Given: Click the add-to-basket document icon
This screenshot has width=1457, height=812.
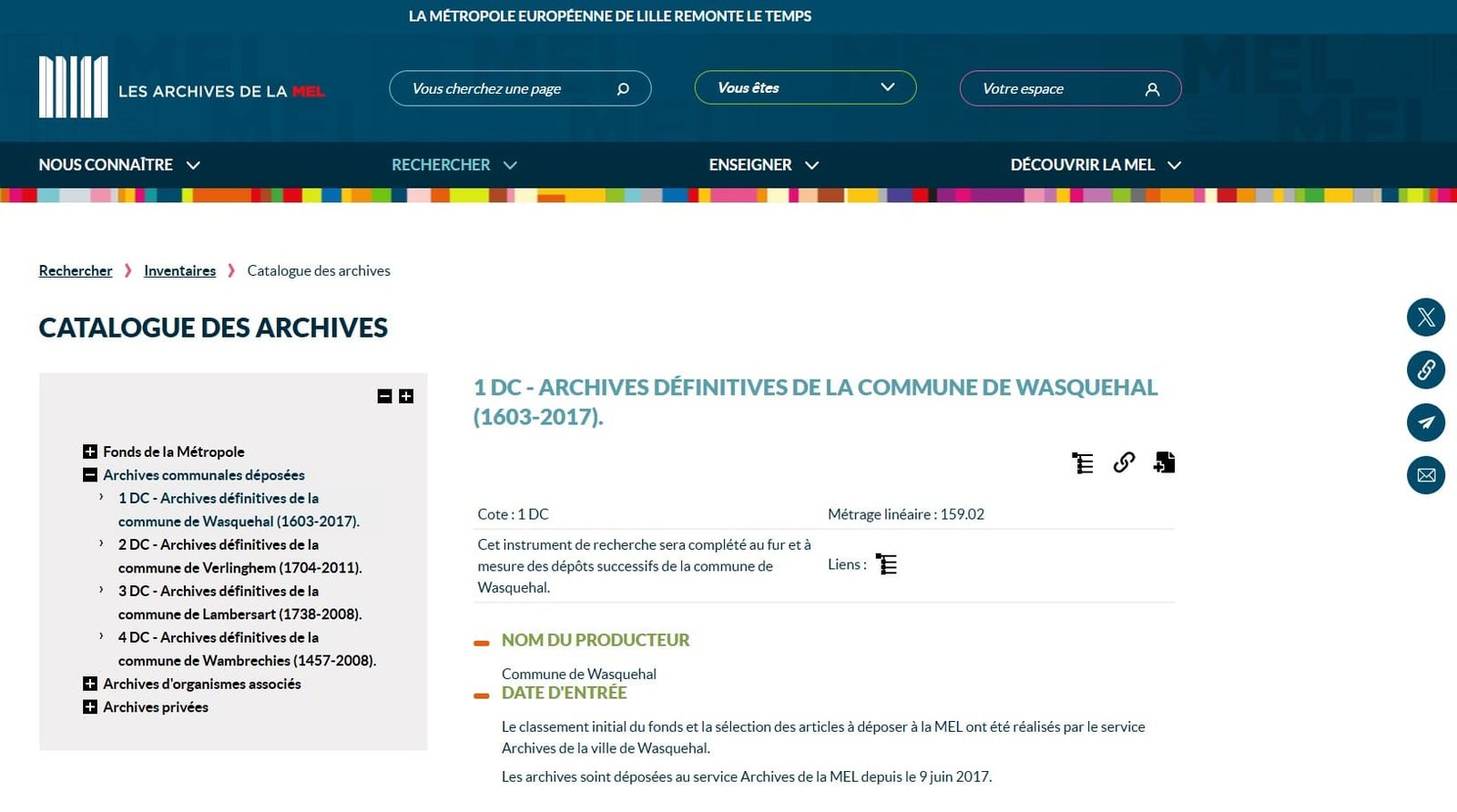Looking at the screenshot, I should coord(1164,462).
